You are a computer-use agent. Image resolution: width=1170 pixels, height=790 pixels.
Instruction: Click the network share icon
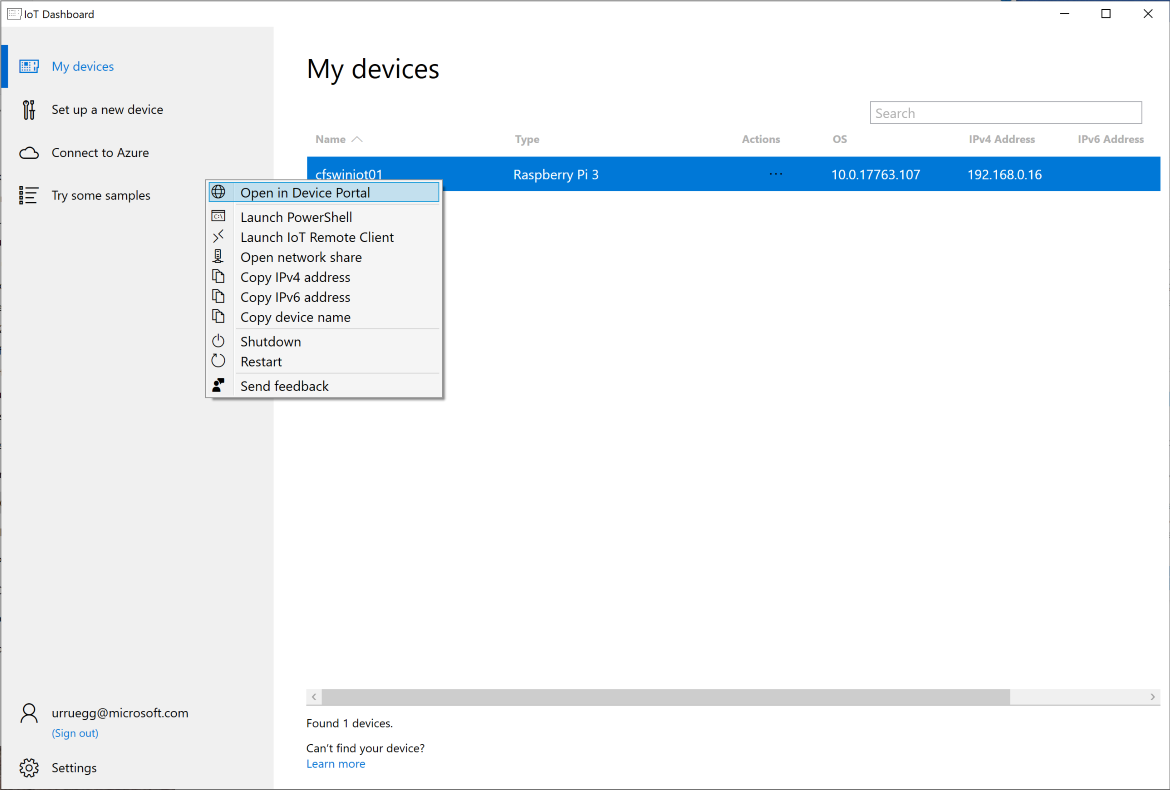coord(218,257)
